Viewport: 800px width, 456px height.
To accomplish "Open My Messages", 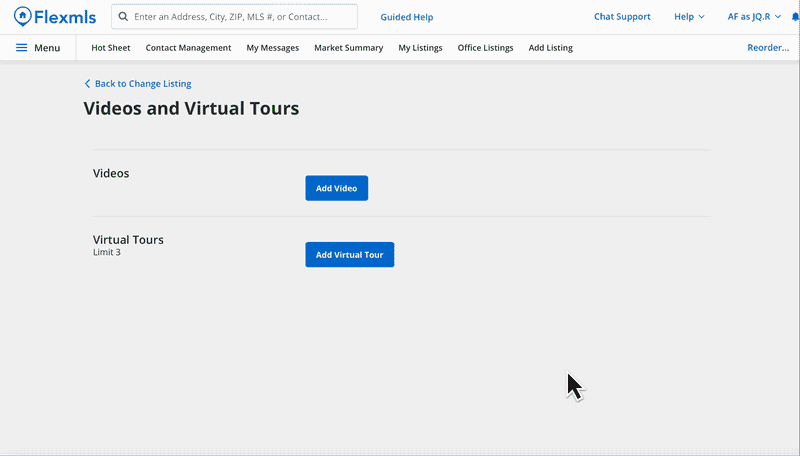I will pos(272,48).
